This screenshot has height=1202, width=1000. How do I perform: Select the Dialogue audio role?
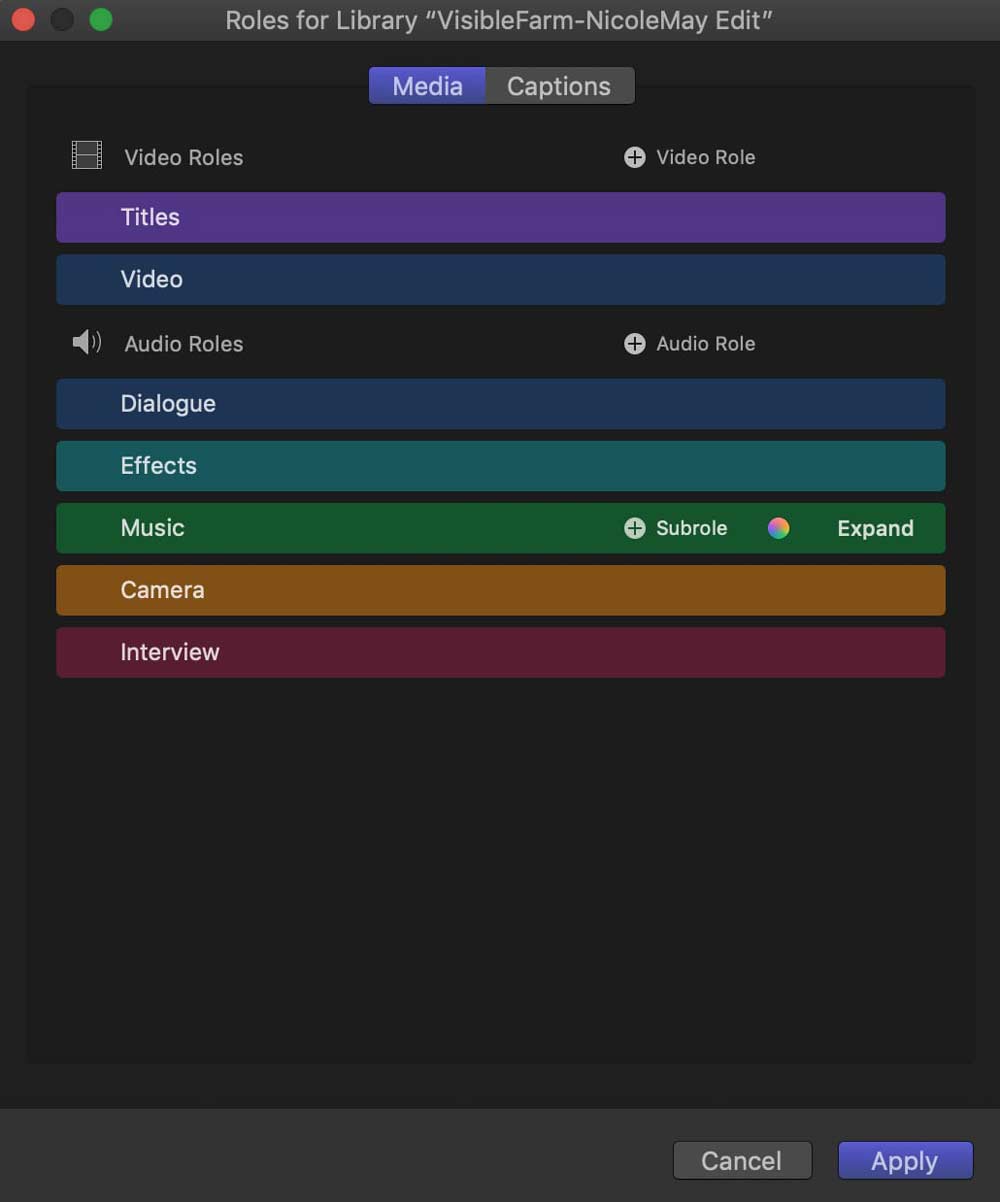[500, 403]
